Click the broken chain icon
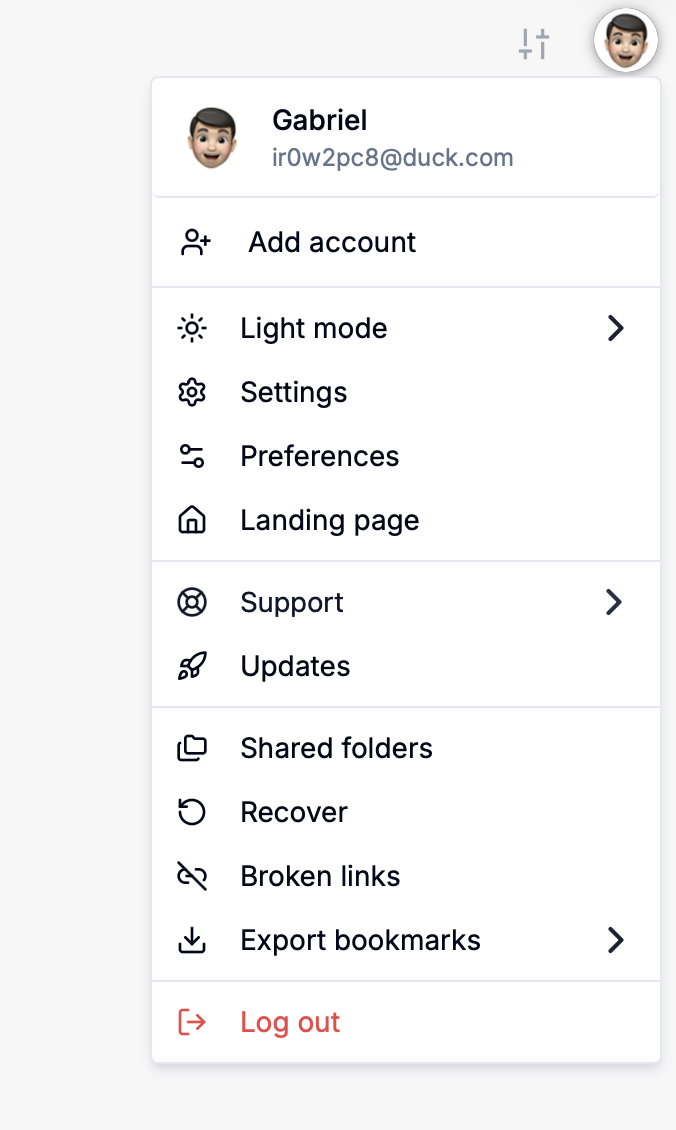The height and width of the screenshot is (1130, 676). pos(192,876)
